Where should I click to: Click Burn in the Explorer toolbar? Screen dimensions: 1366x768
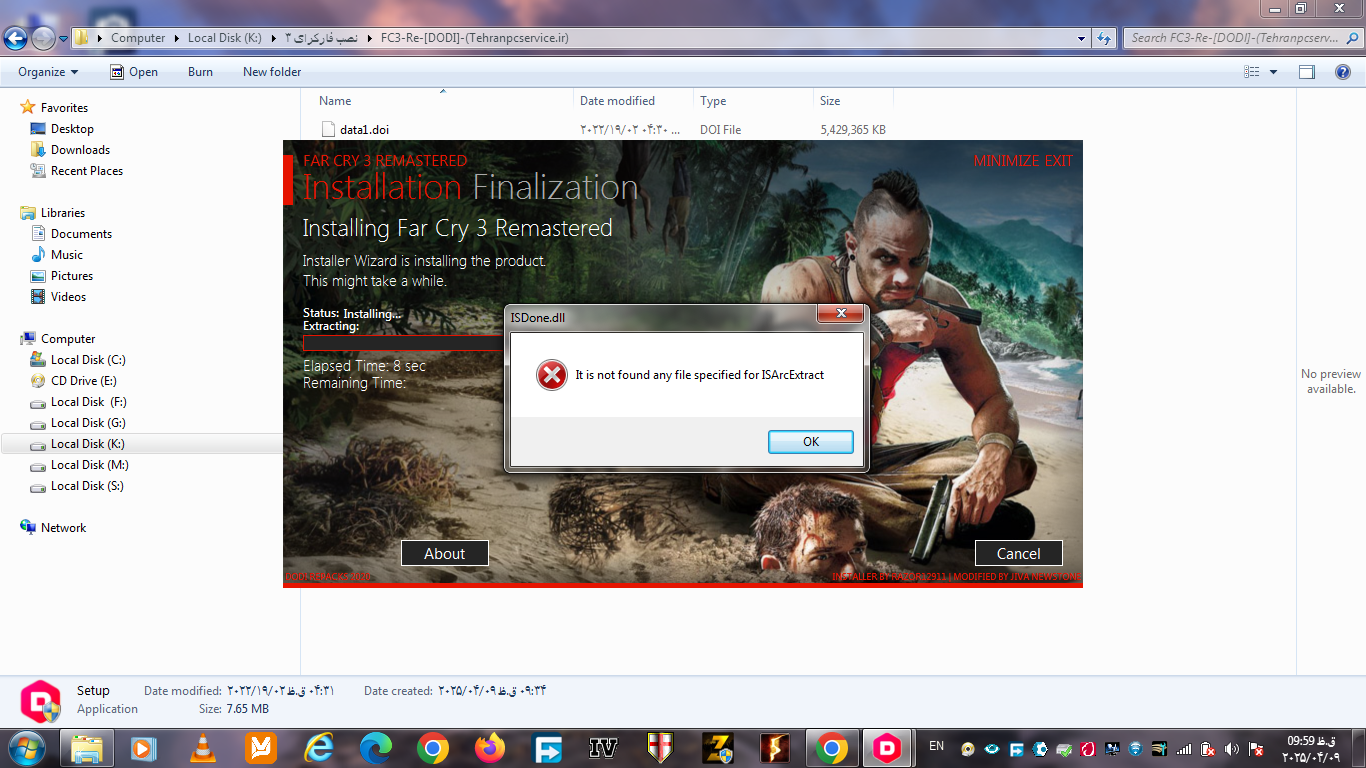click(x=200, y=72)
